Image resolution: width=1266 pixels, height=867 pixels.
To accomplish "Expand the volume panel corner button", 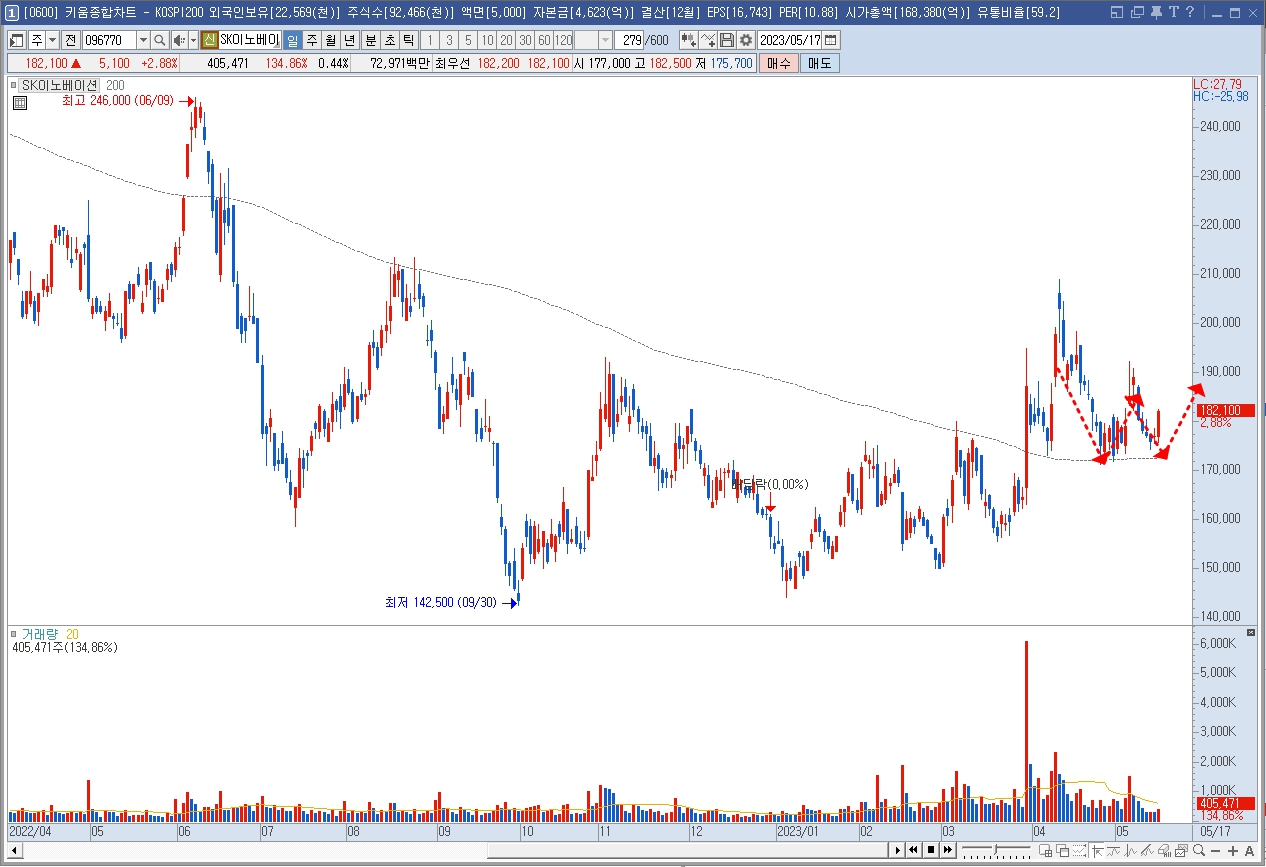I will [x=1250, y=634].
